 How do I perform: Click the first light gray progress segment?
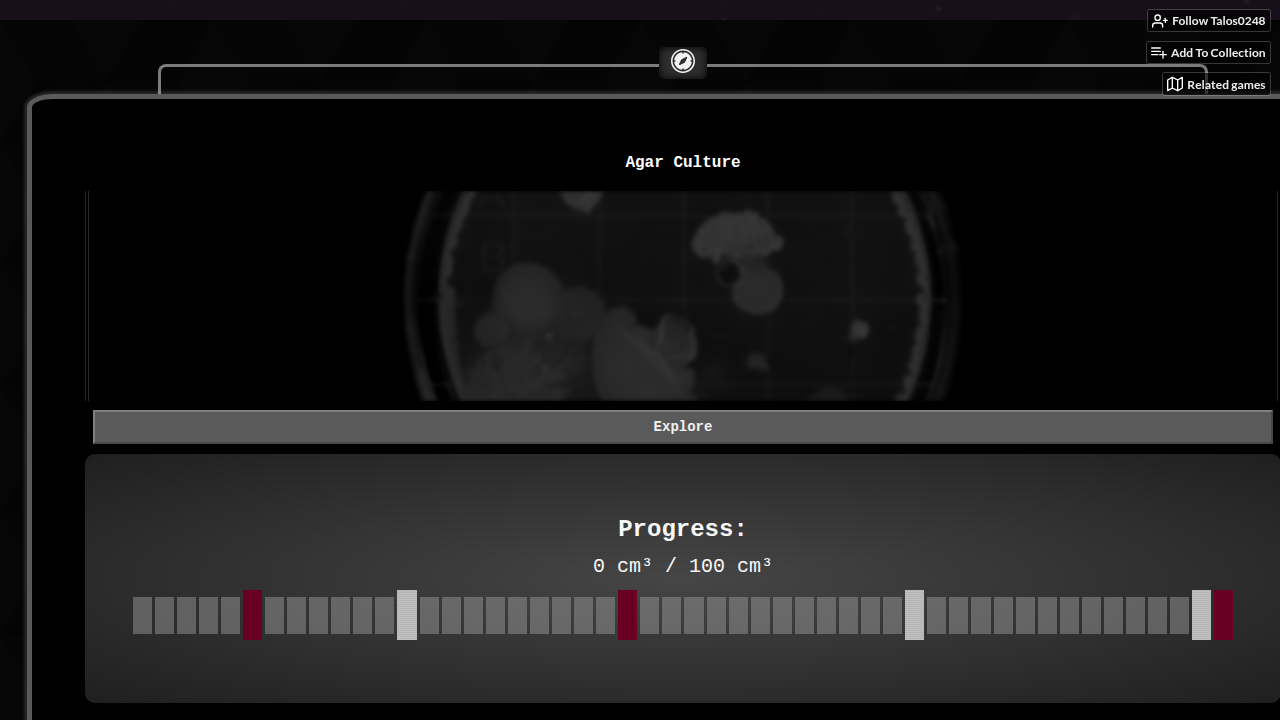coord(407,615)
